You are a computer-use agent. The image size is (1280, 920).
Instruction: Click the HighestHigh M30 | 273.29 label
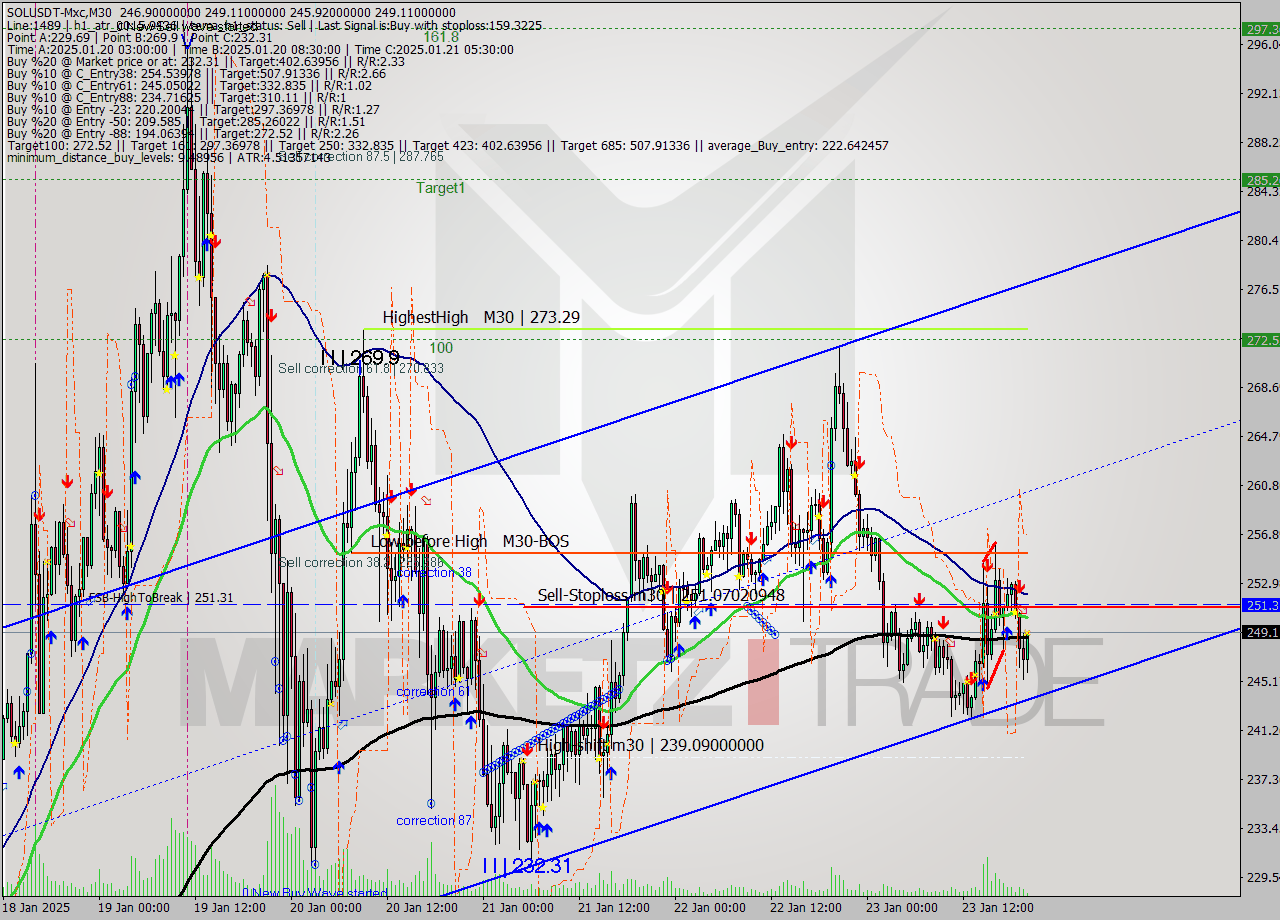(x=481, y=317)
